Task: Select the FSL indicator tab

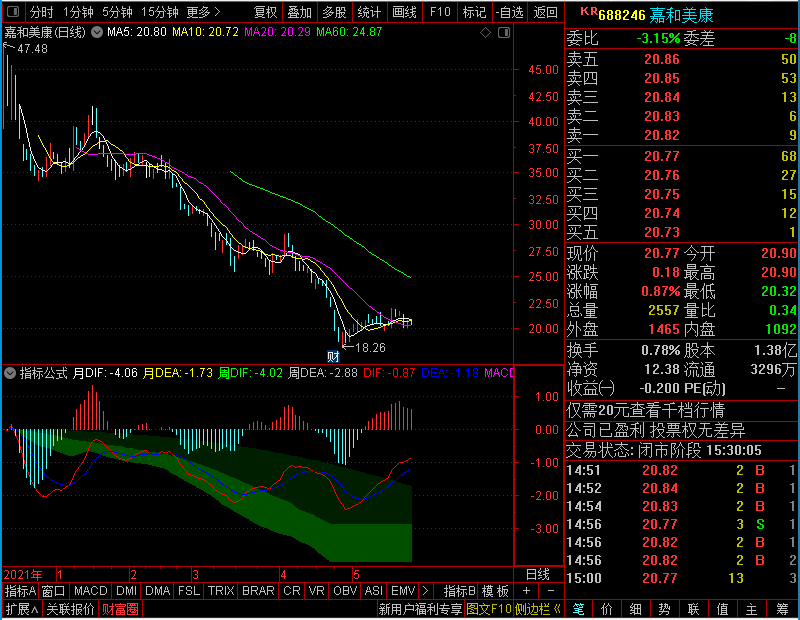Action: pos(189,591)
